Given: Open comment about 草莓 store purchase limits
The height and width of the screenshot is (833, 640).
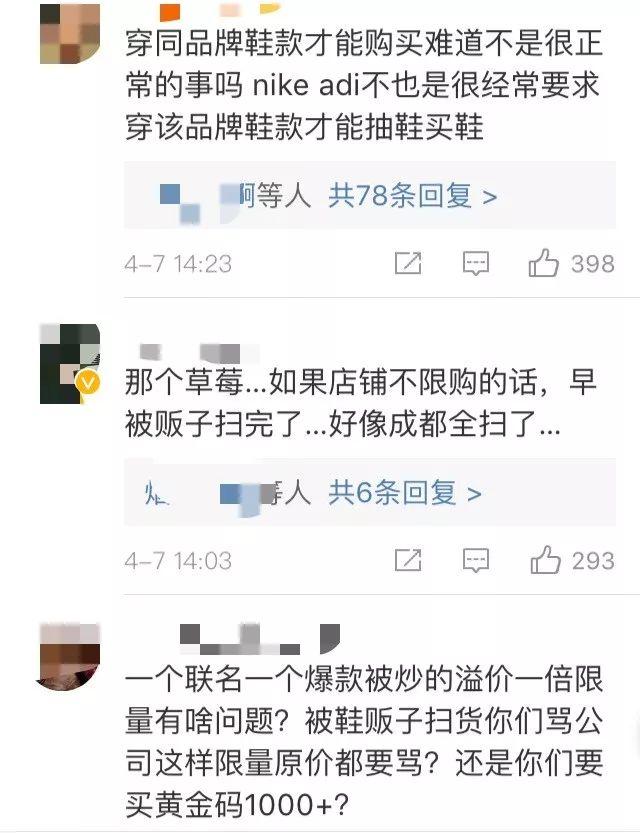Looking at the screenshot, I should click(361, 403).
